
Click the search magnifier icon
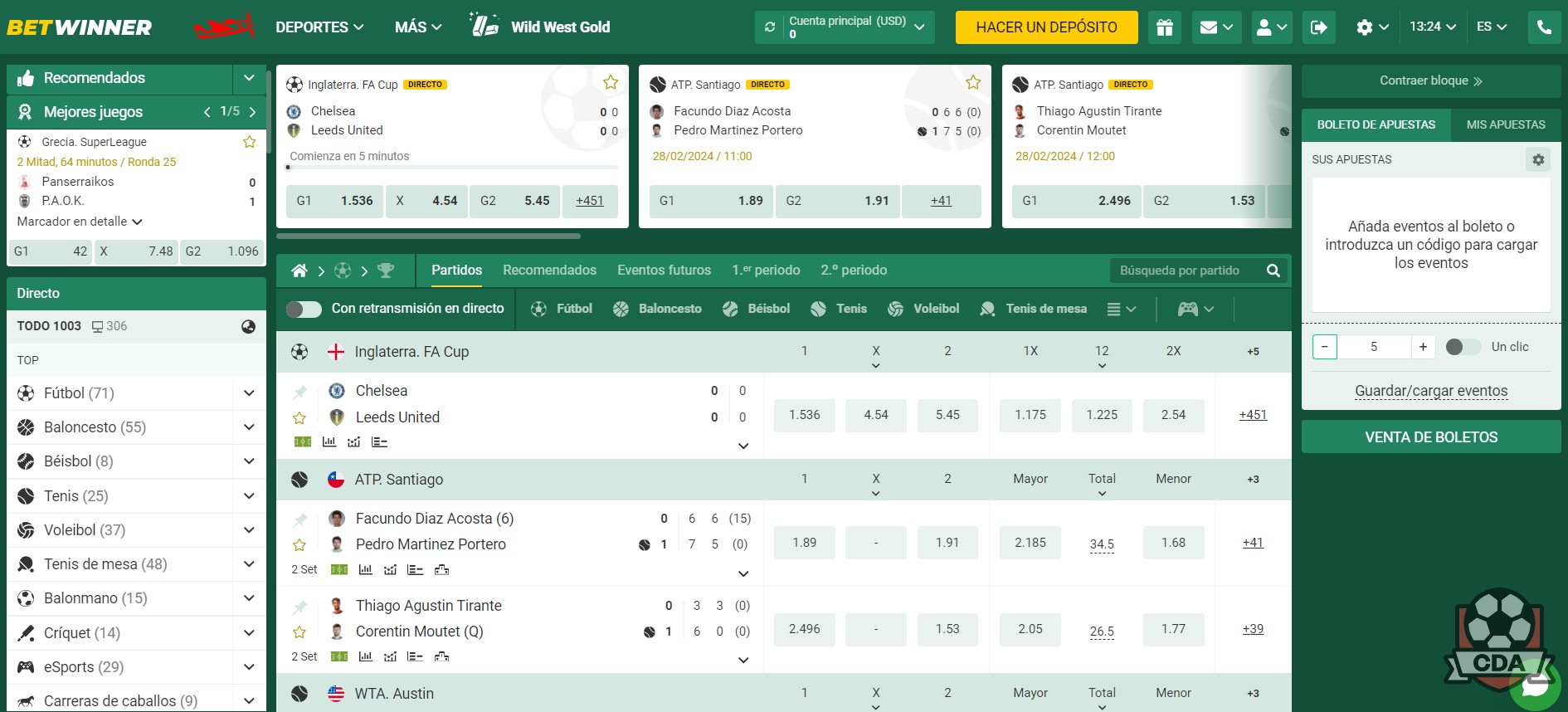tap(1273, 271)
